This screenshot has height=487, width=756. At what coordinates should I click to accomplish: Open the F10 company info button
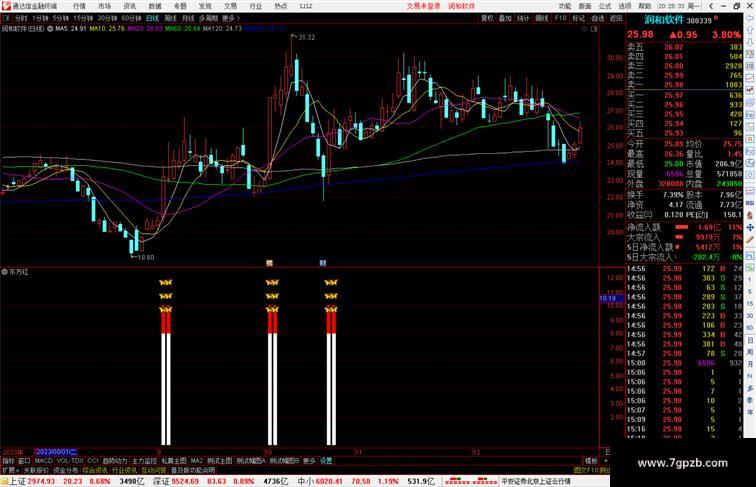pos(560,18)
